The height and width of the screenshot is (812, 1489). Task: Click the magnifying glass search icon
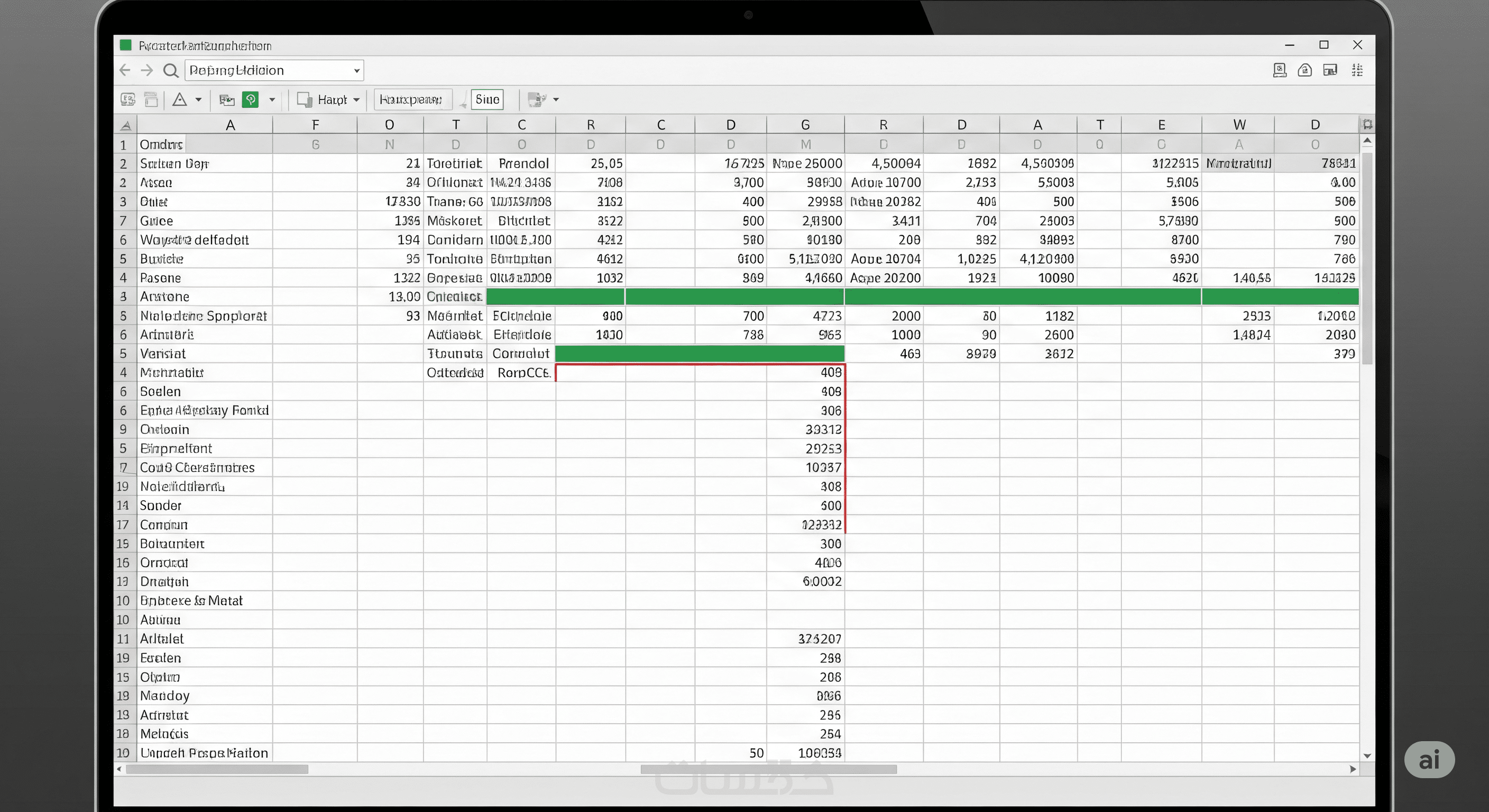pyautogui.click(x=170, y=70)
